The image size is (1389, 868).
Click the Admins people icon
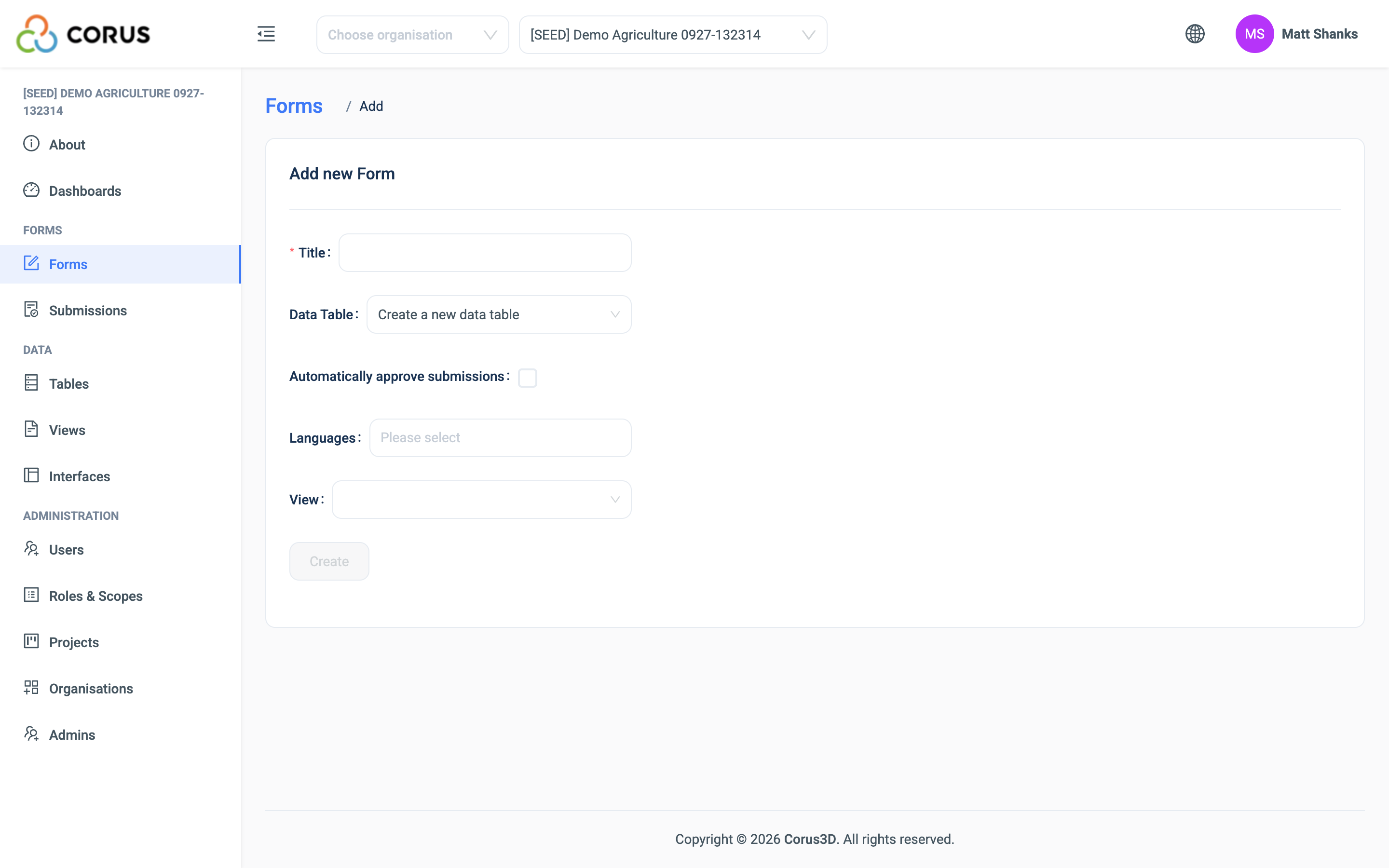pos(31,733)
